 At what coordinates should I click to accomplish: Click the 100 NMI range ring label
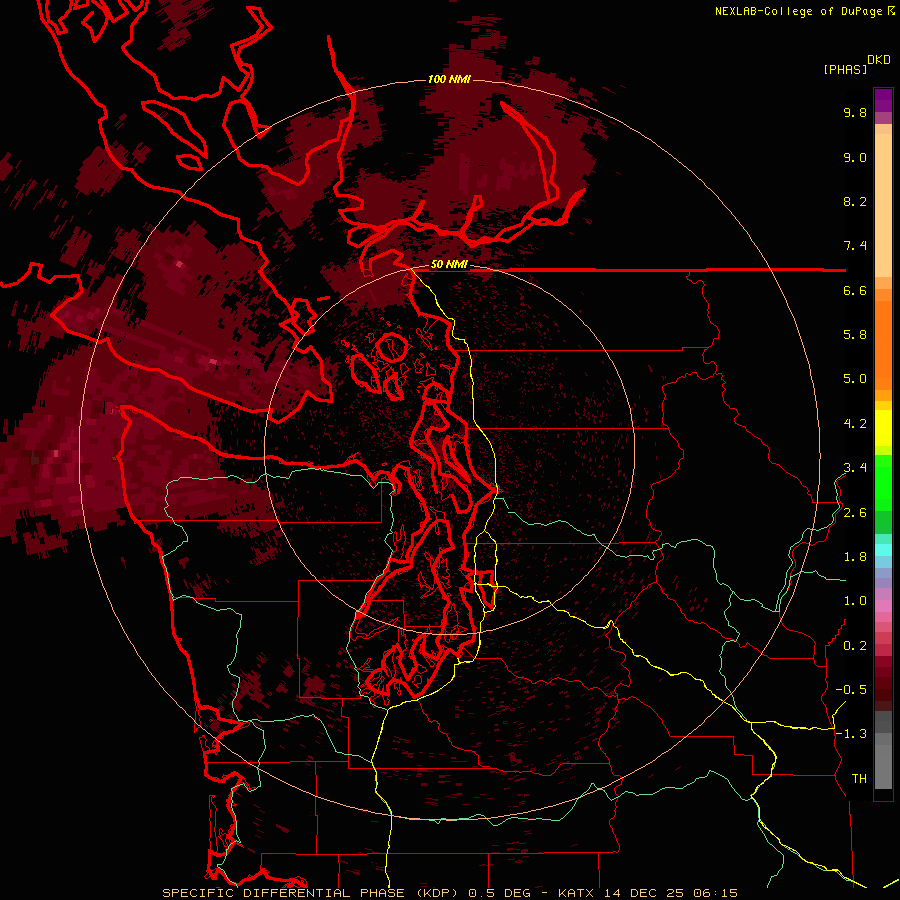(x=449, y=79)
